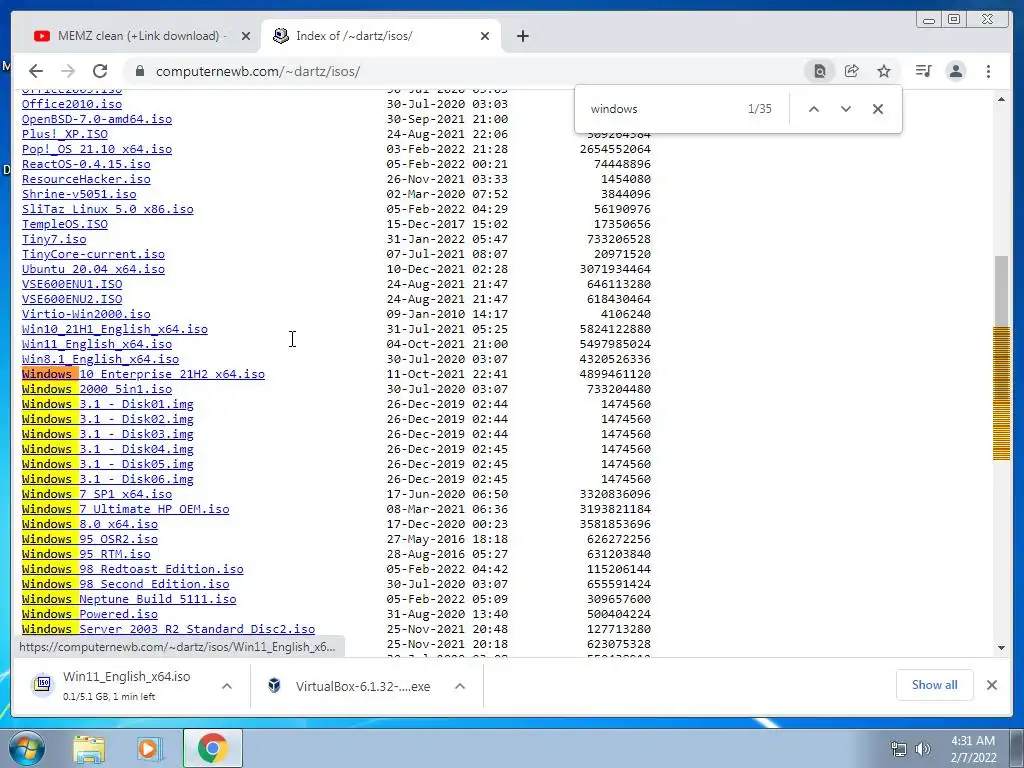Open Windows 2000 5in1.iso link
The height and width of the screenshot is (768, 1024).
[x=97, y=389]
